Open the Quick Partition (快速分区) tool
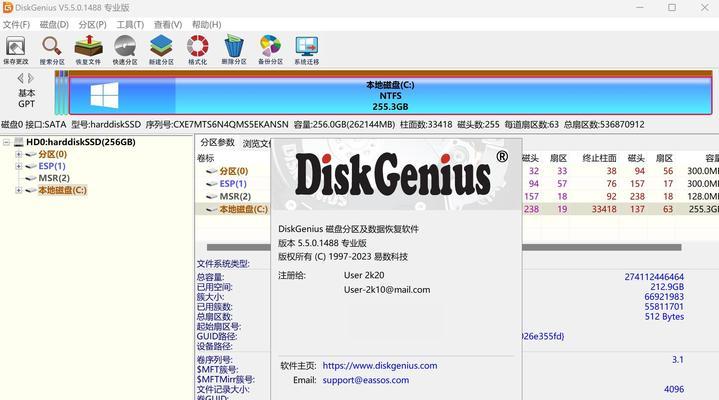719x400 pixels. (125, 50)
